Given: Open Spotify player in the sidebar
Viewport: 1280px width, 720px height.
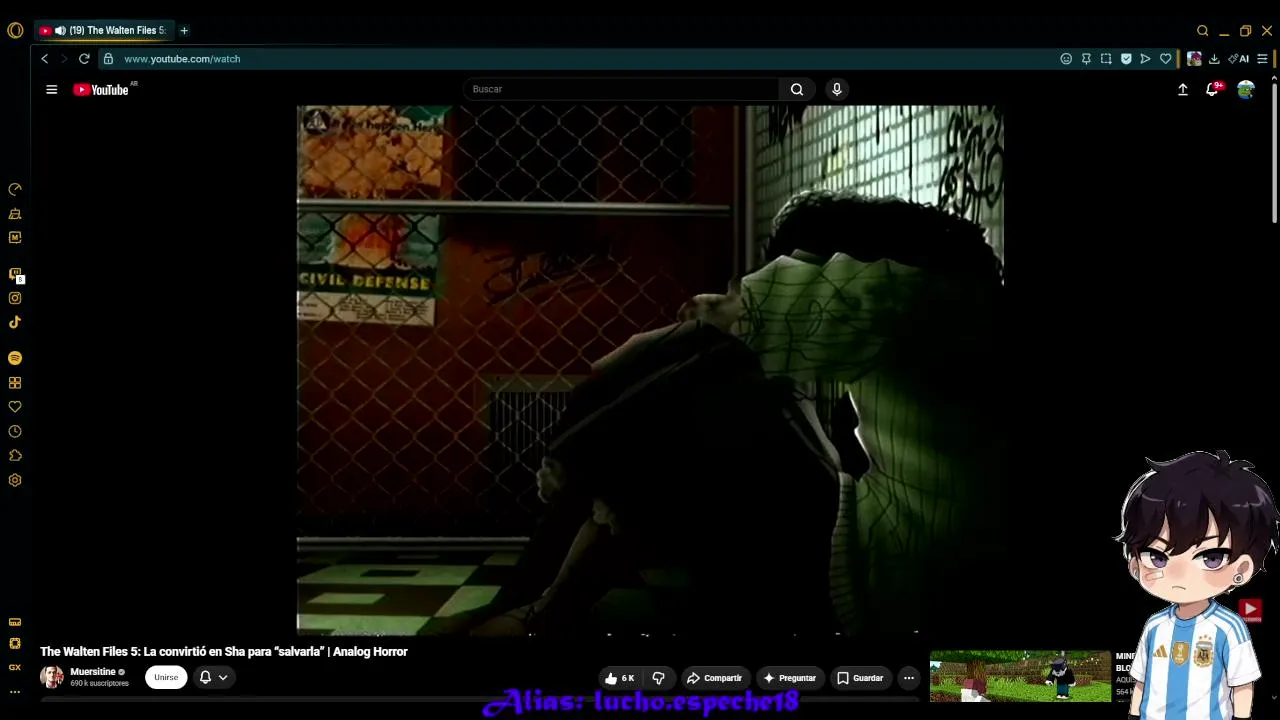Looking at the screenshot, I should [15, 358].
